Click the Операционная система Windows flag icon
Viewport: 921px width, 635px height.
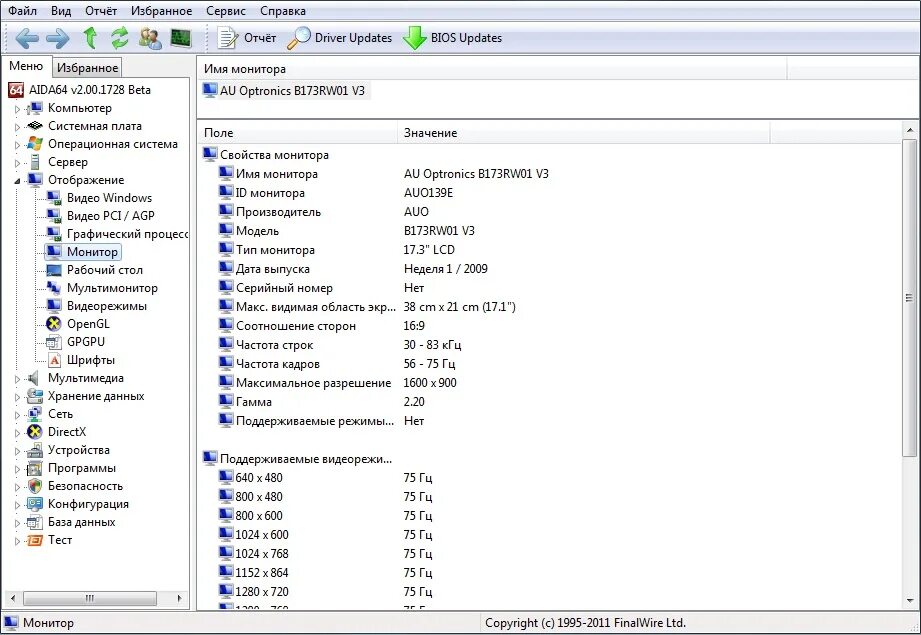[35, 144]
